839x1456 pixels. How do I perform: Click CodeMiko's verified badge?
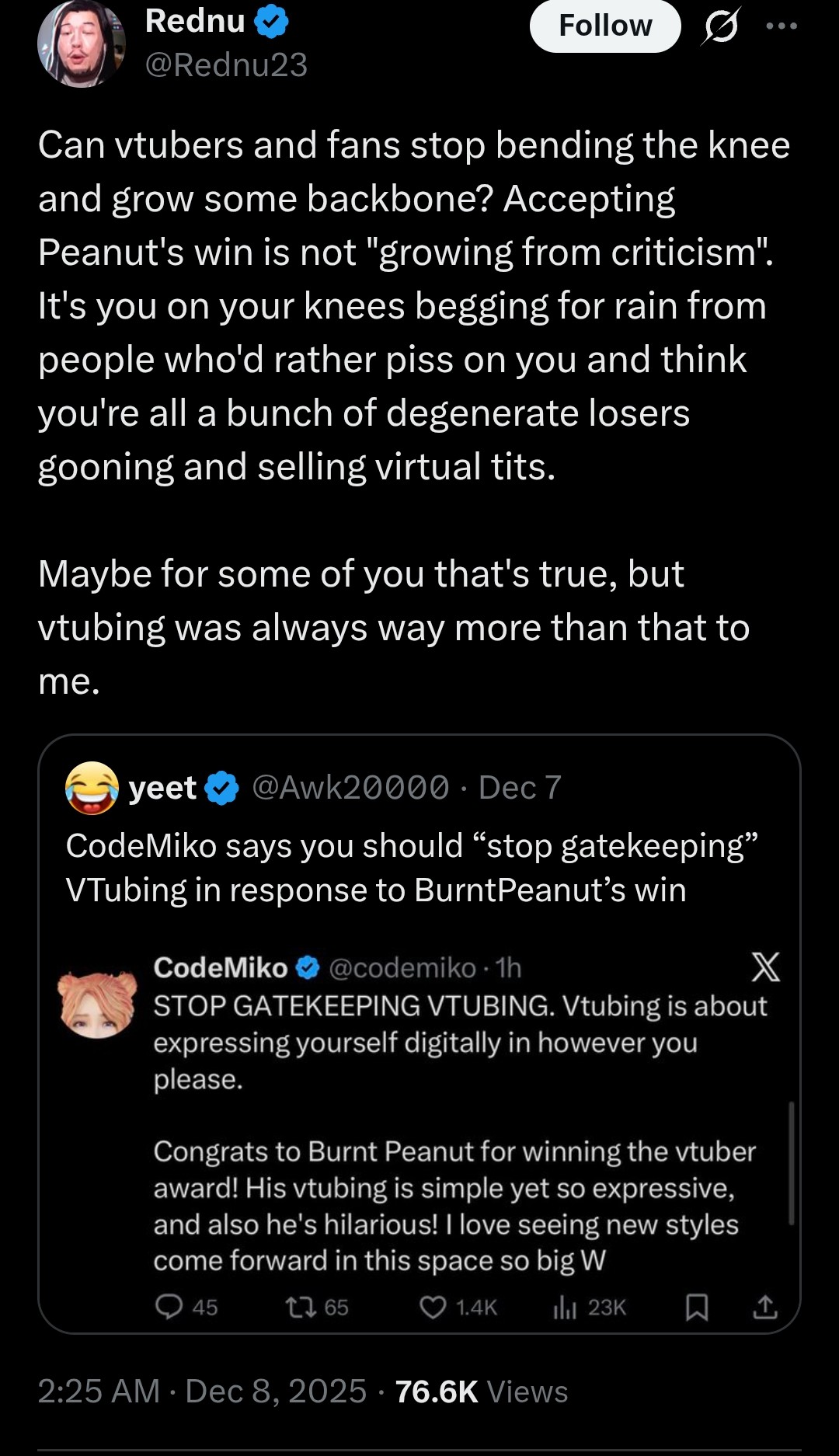(x=308, y=967)
